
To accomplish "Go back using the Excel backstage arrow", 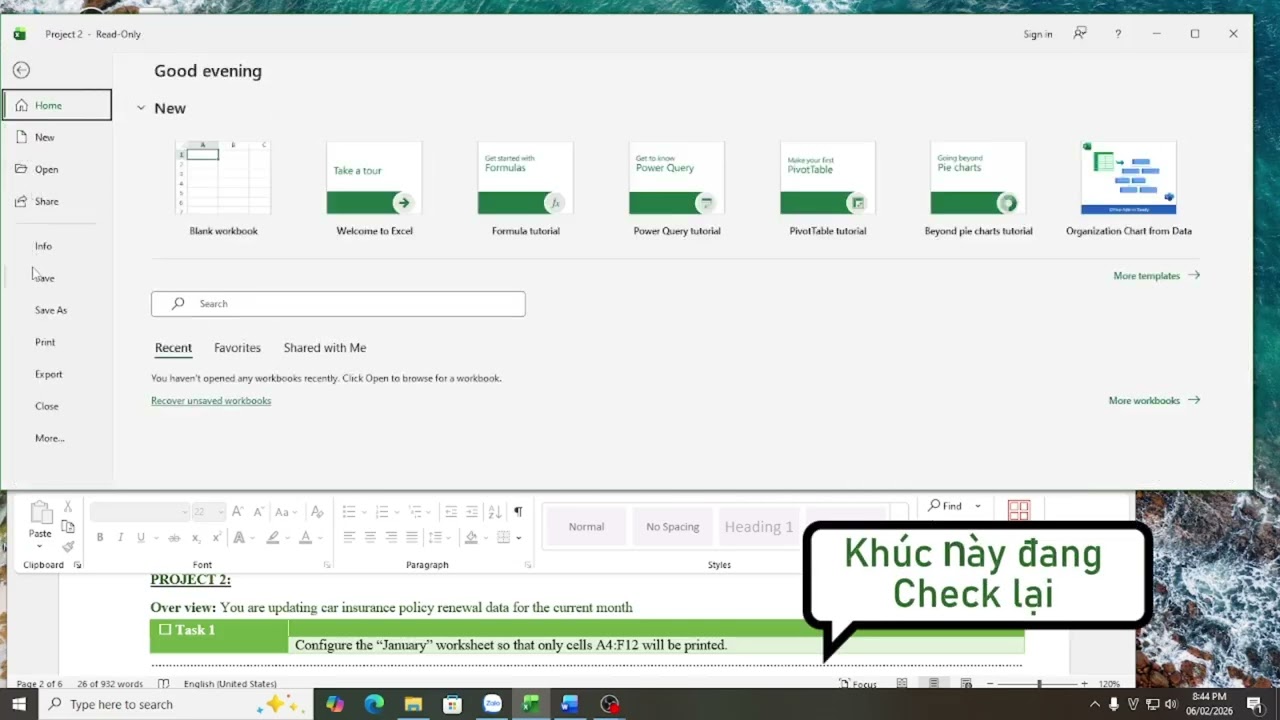I will 21,70.
